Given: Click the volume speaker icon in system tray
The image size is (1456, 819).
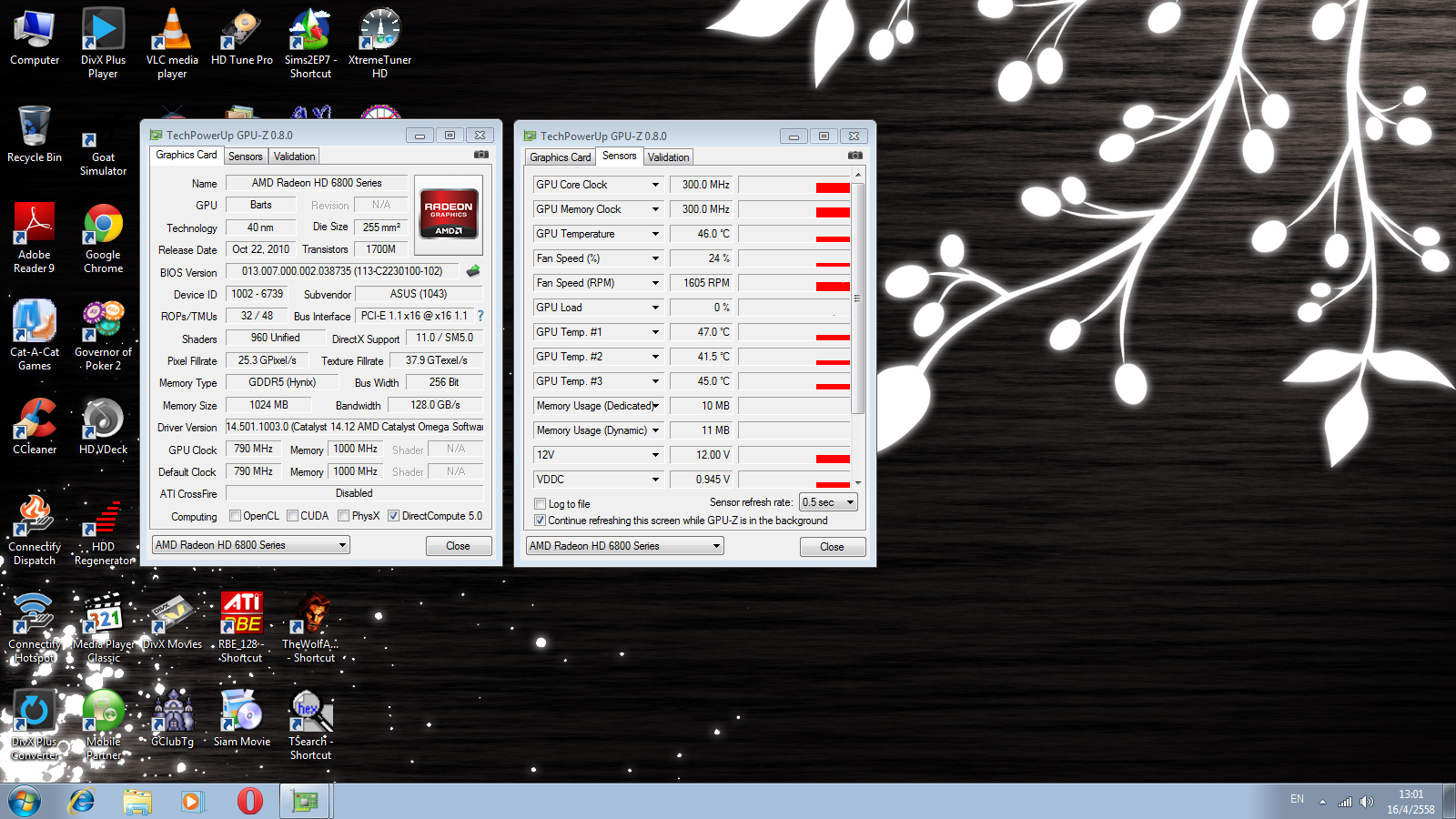Looking at the screenshot, I should click(1367, 802).
